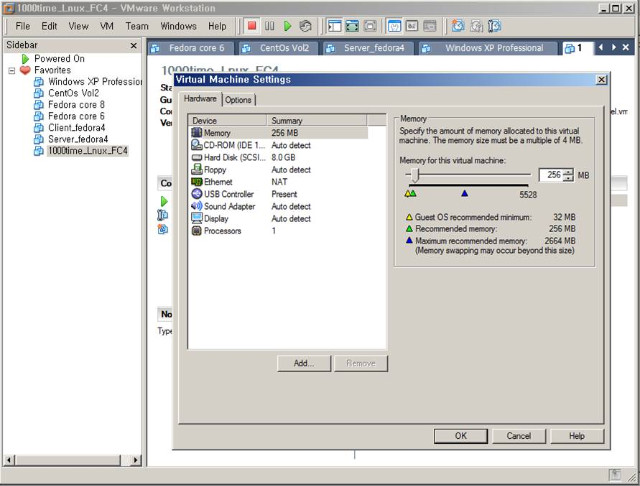640x486 pixels.
Task: Switch to Windows XP Professional tab
Action: (488, 48)
